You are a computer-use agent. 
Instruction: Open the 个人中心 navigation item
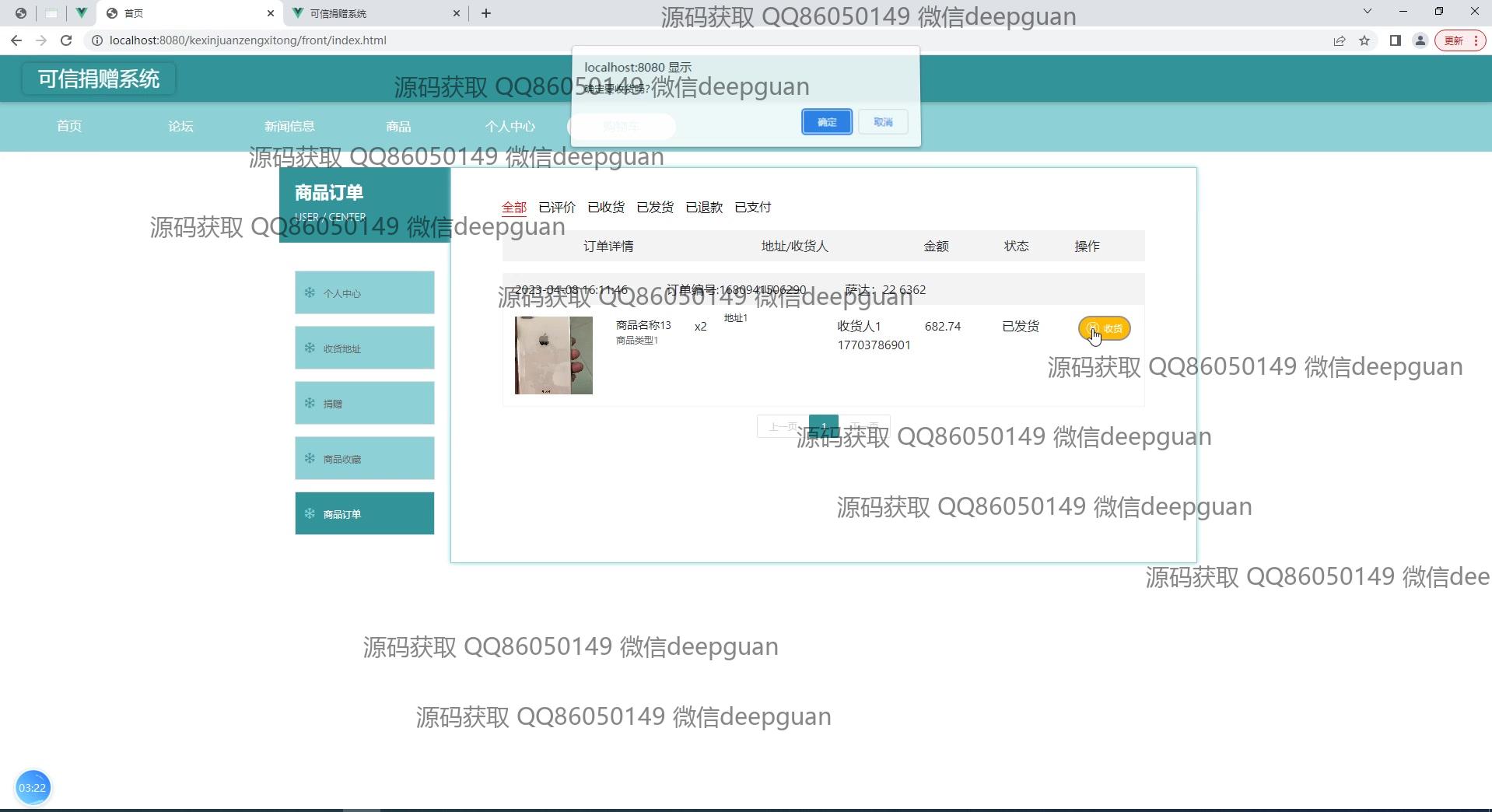(x=510, y=126)
